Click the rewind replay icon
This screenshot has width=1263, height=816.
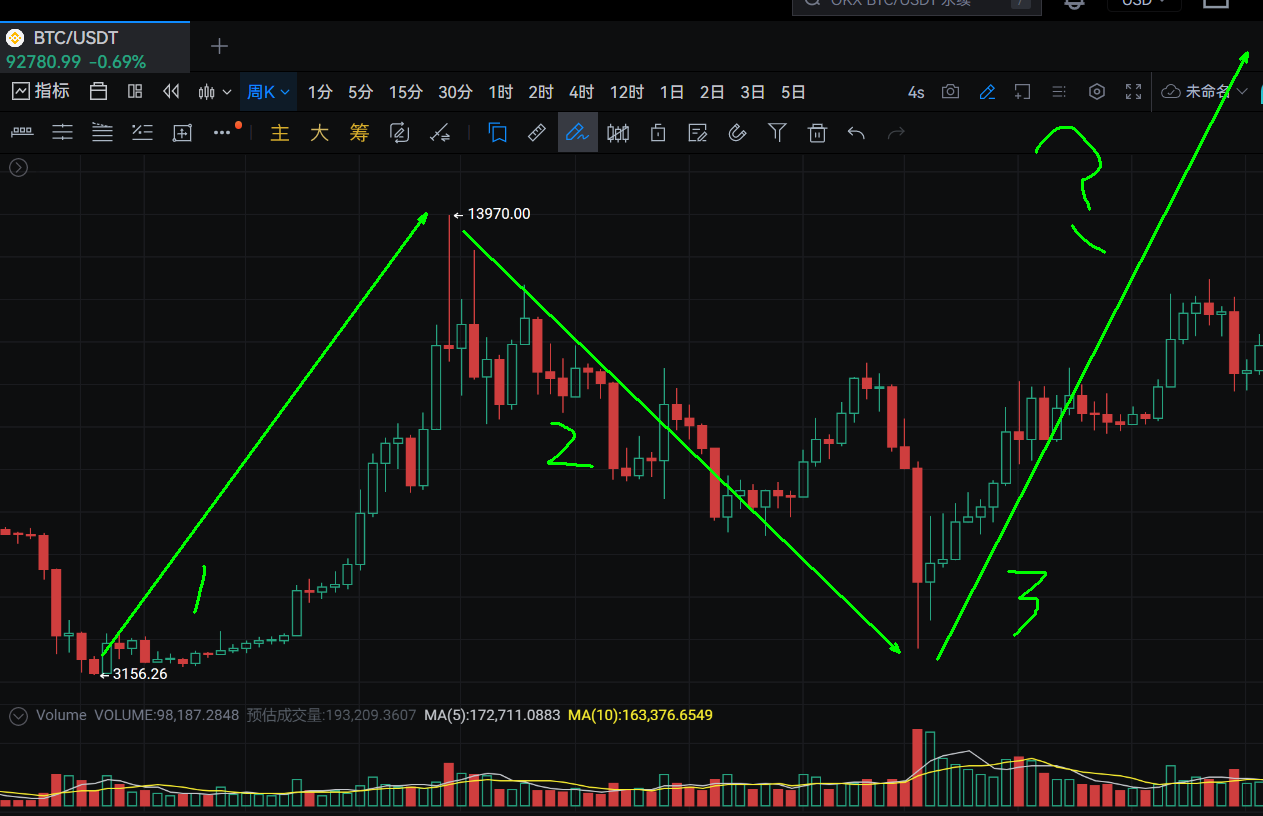click(171, 92)
